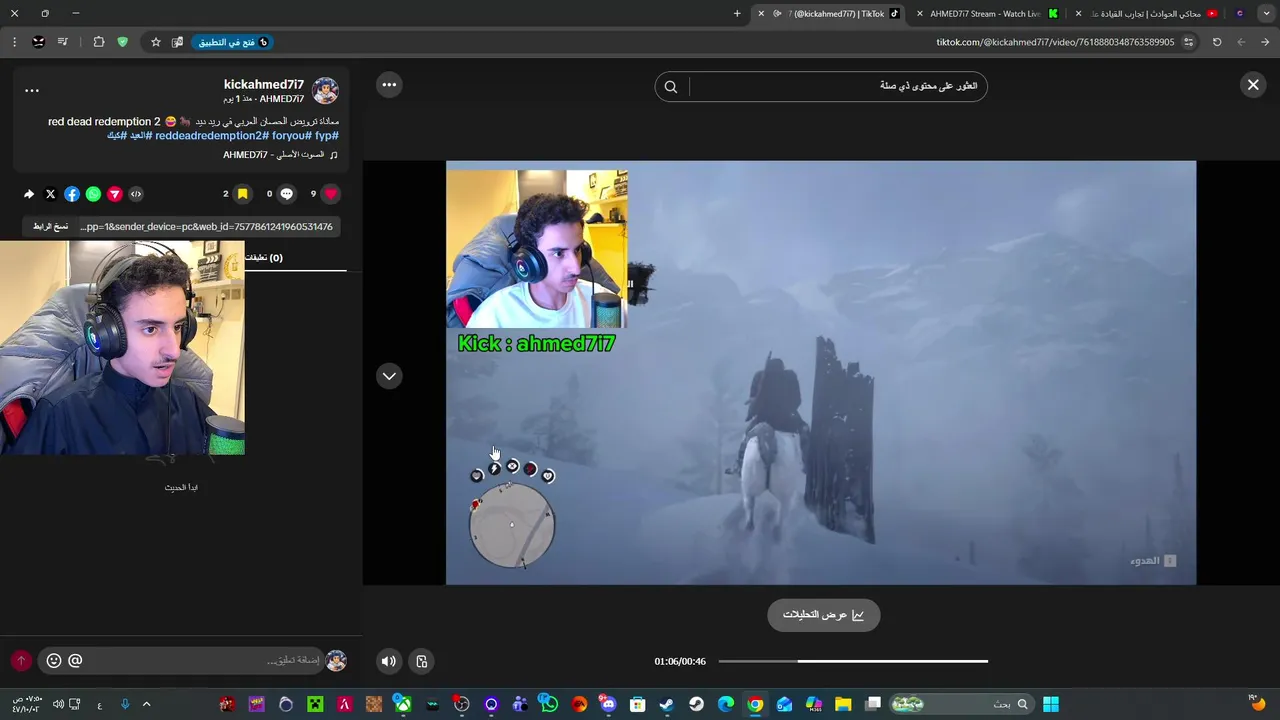
Task: Share the video via red repost icon
Action: click(x=115, y=194)
